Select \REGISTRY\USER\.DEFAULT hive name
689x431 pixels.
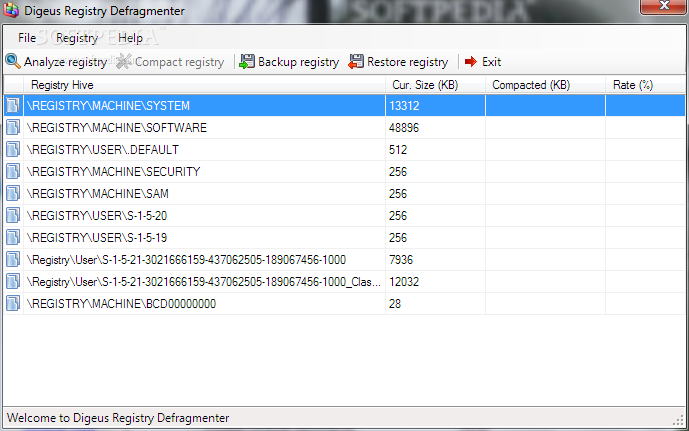tap(102, 149)
